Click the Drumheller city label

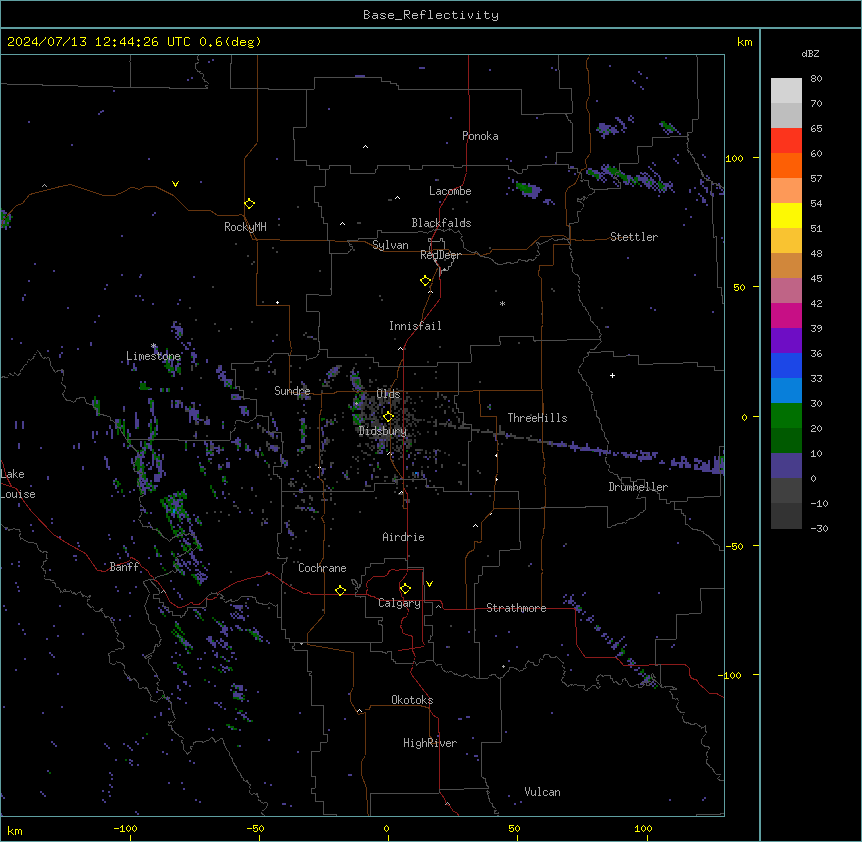tap(638, 487)
